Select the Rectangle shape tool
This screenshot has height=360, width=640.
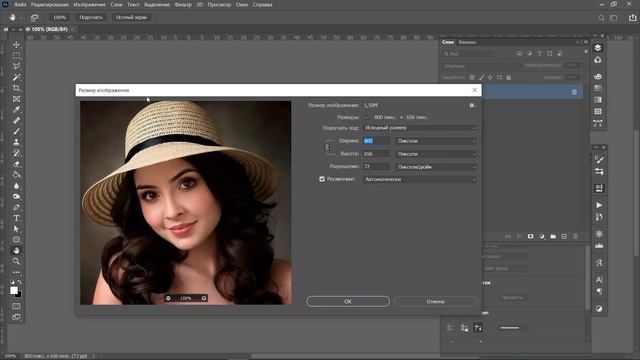(16, 240)
